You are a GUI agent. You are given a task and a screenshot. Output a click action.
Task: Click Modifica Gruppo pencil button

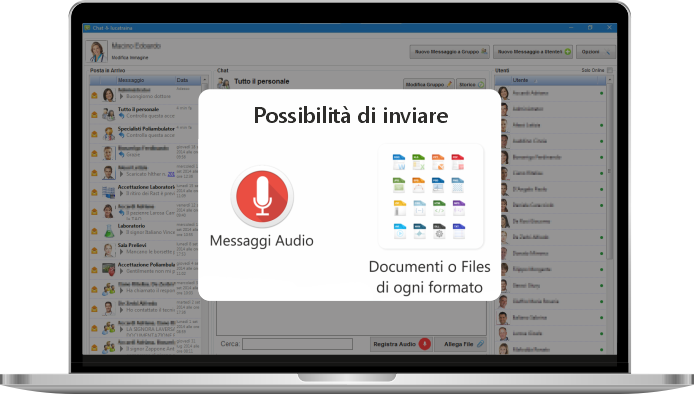click(x=428, y=84)
